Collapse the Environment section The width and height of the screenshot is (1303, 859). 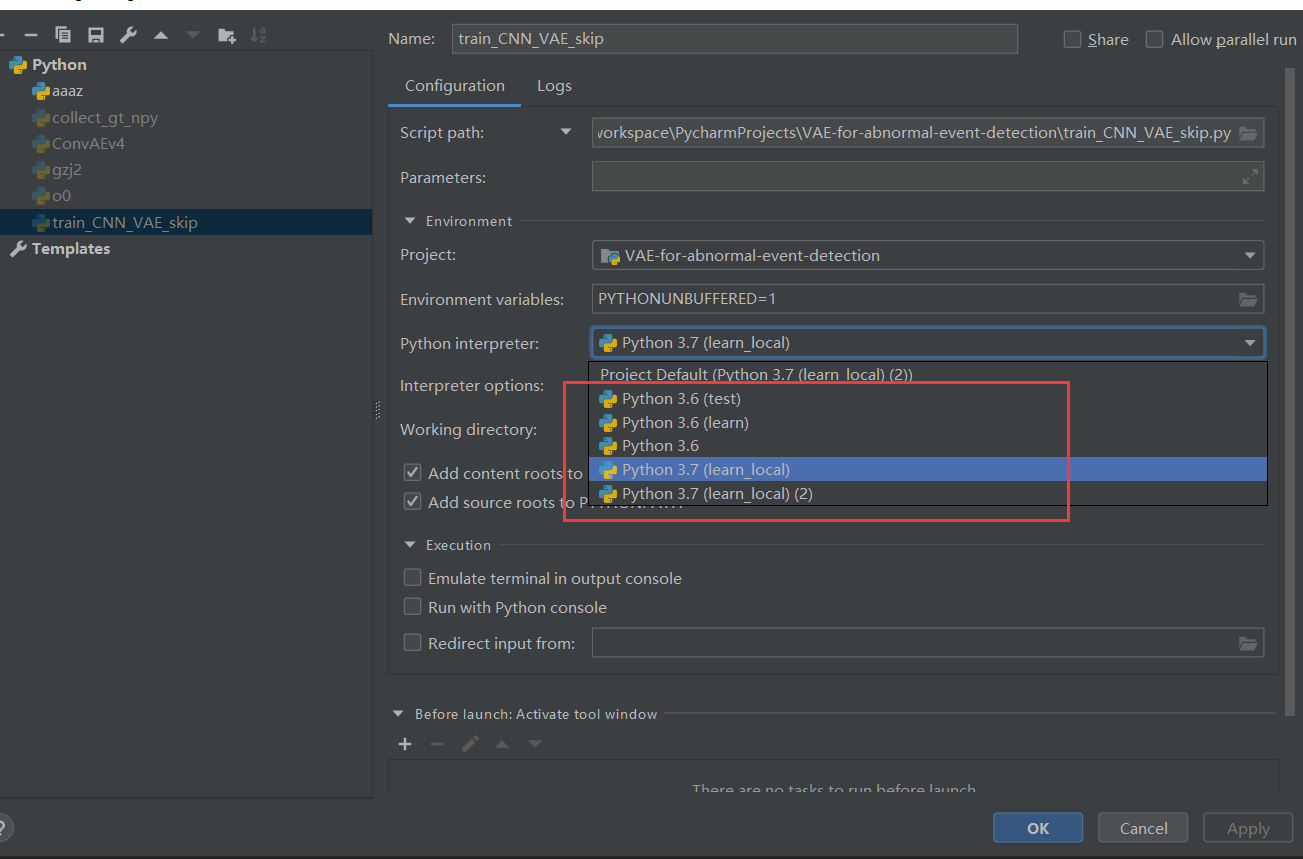[409, 220]
